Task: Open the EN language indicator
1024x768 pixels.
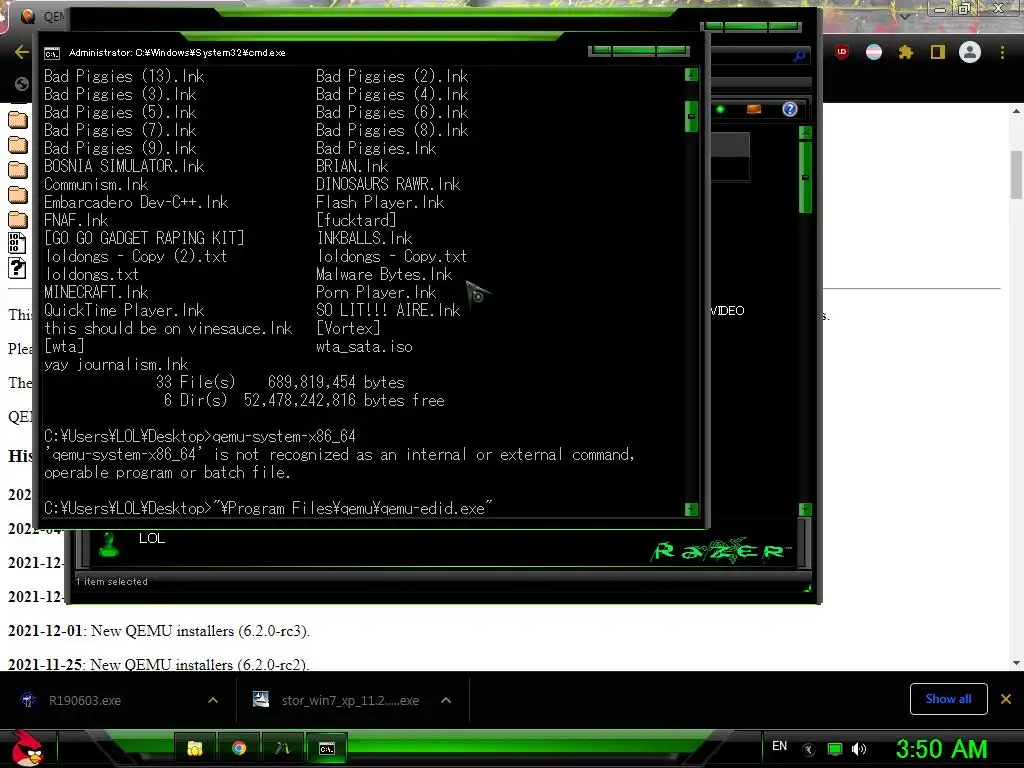Action: point(780,746)
